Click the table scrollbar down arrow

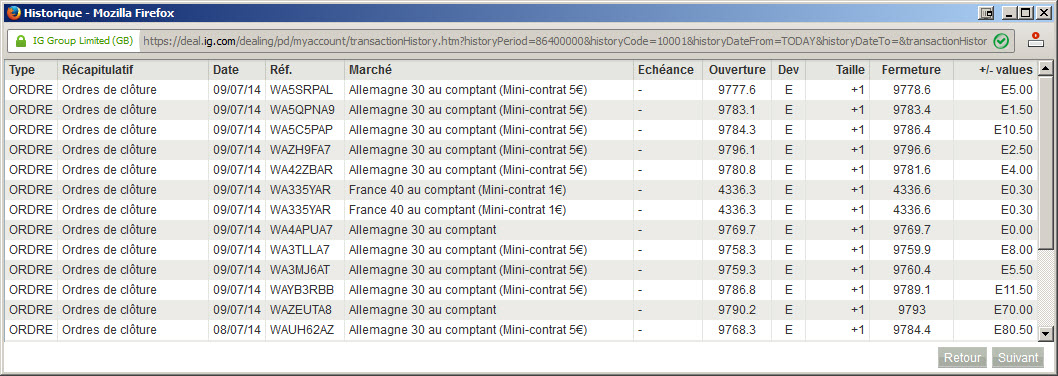click(1045, 333)
